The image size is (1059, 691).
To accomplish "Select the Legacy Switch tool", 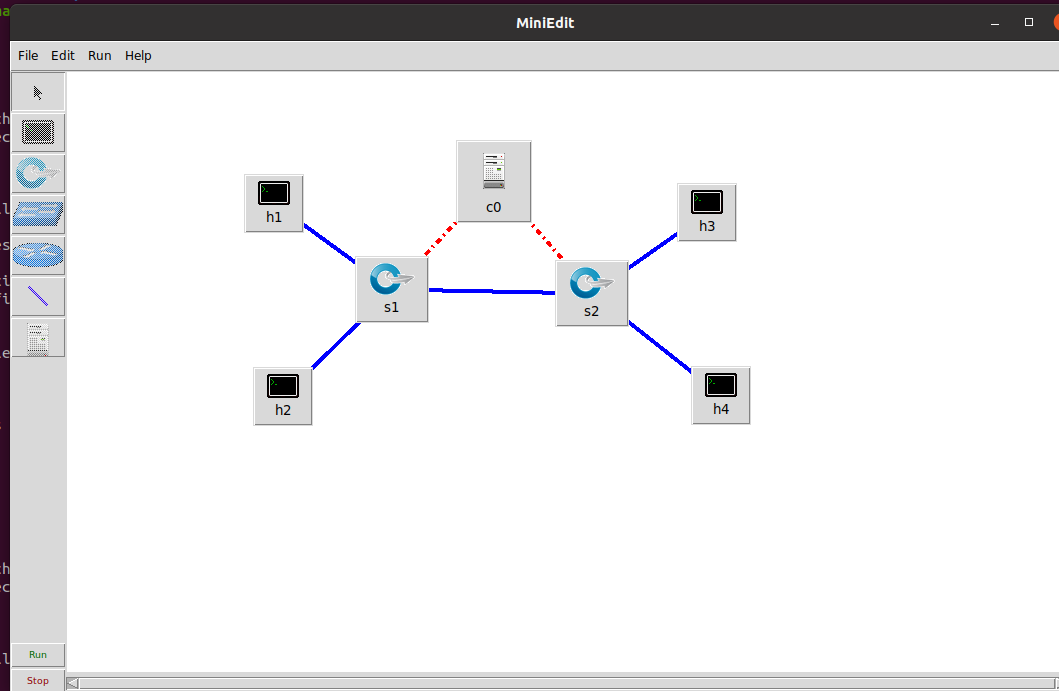I will (x=38, y=214).
